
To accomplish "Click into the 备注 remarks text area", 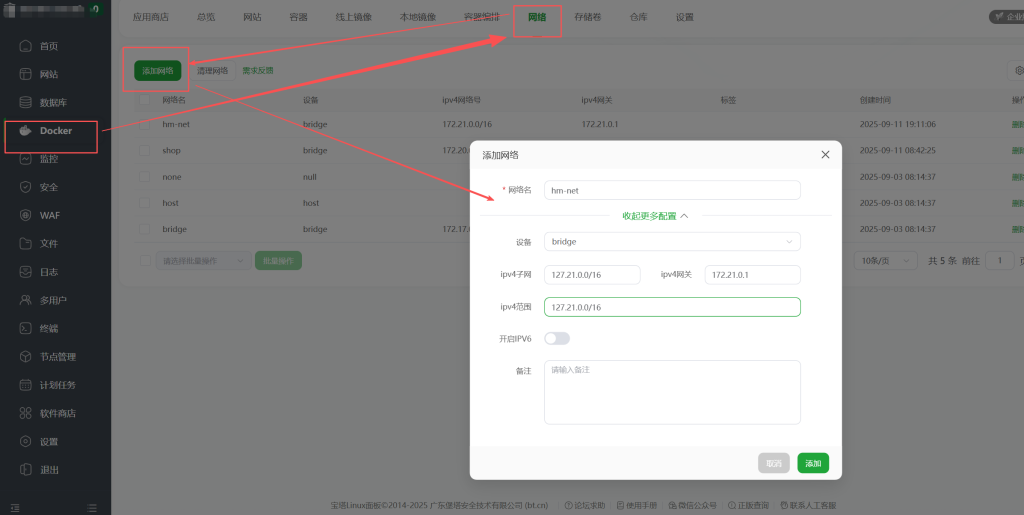I will click(672, 392).
